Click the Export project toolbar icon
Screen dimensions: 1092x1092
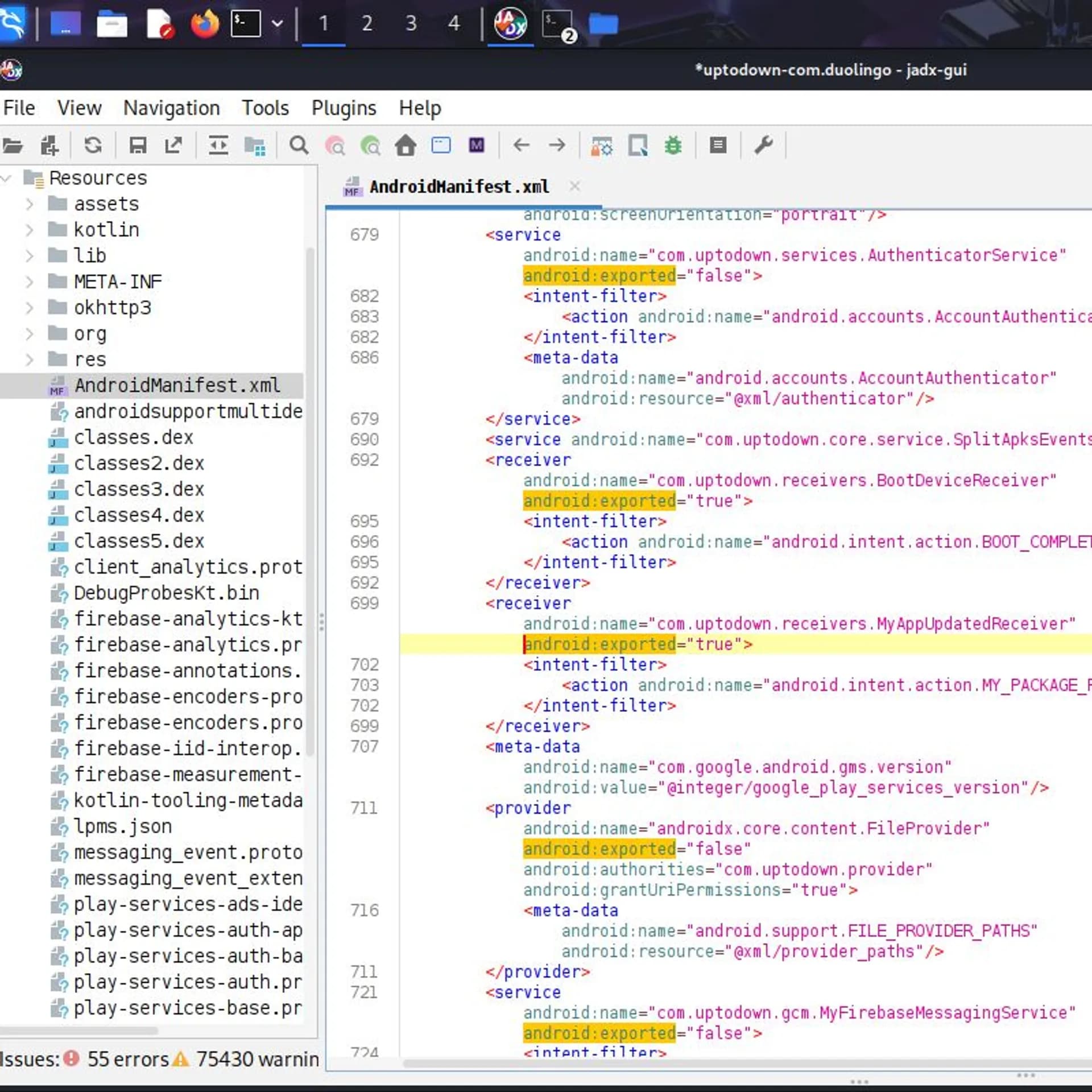[x=173, y=146]
